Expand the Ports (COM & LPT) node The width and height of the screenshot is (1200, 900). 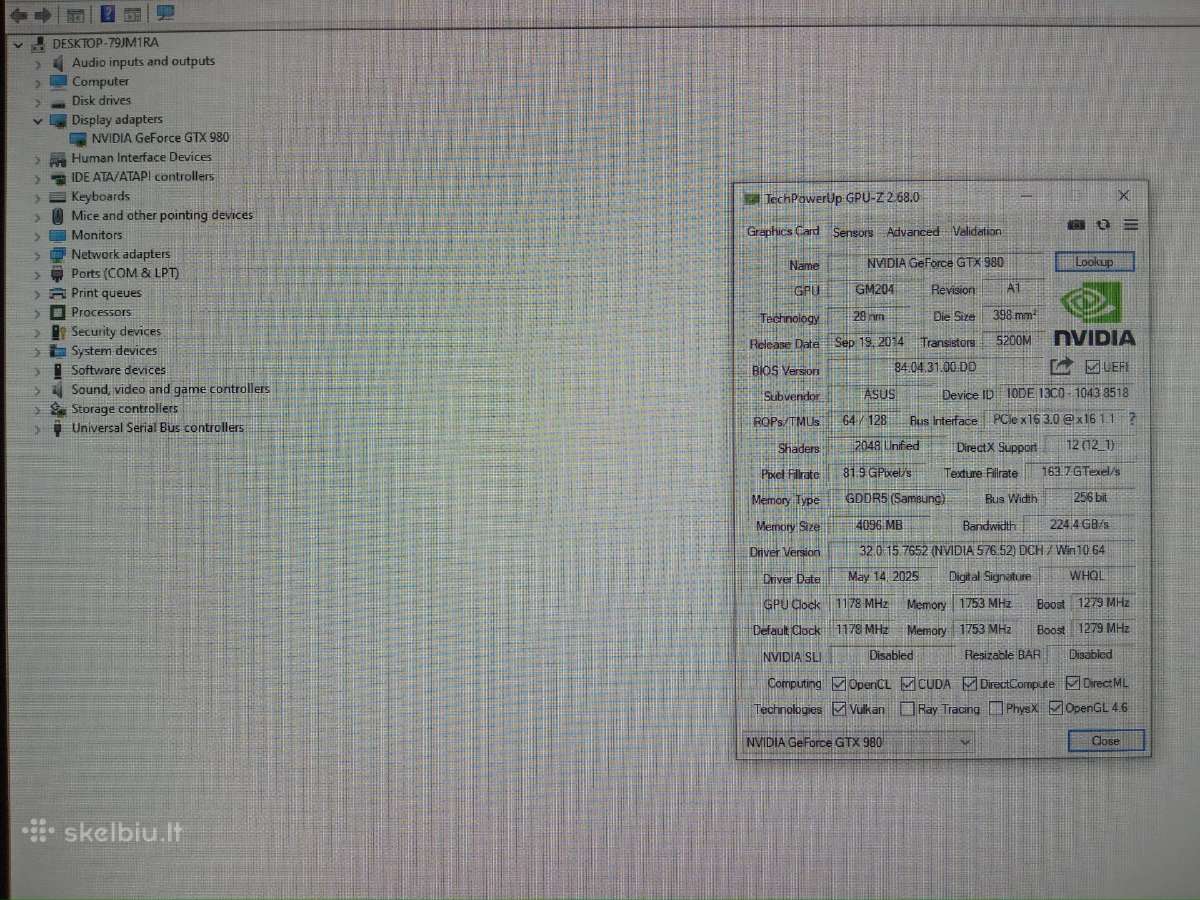(38, 274)
